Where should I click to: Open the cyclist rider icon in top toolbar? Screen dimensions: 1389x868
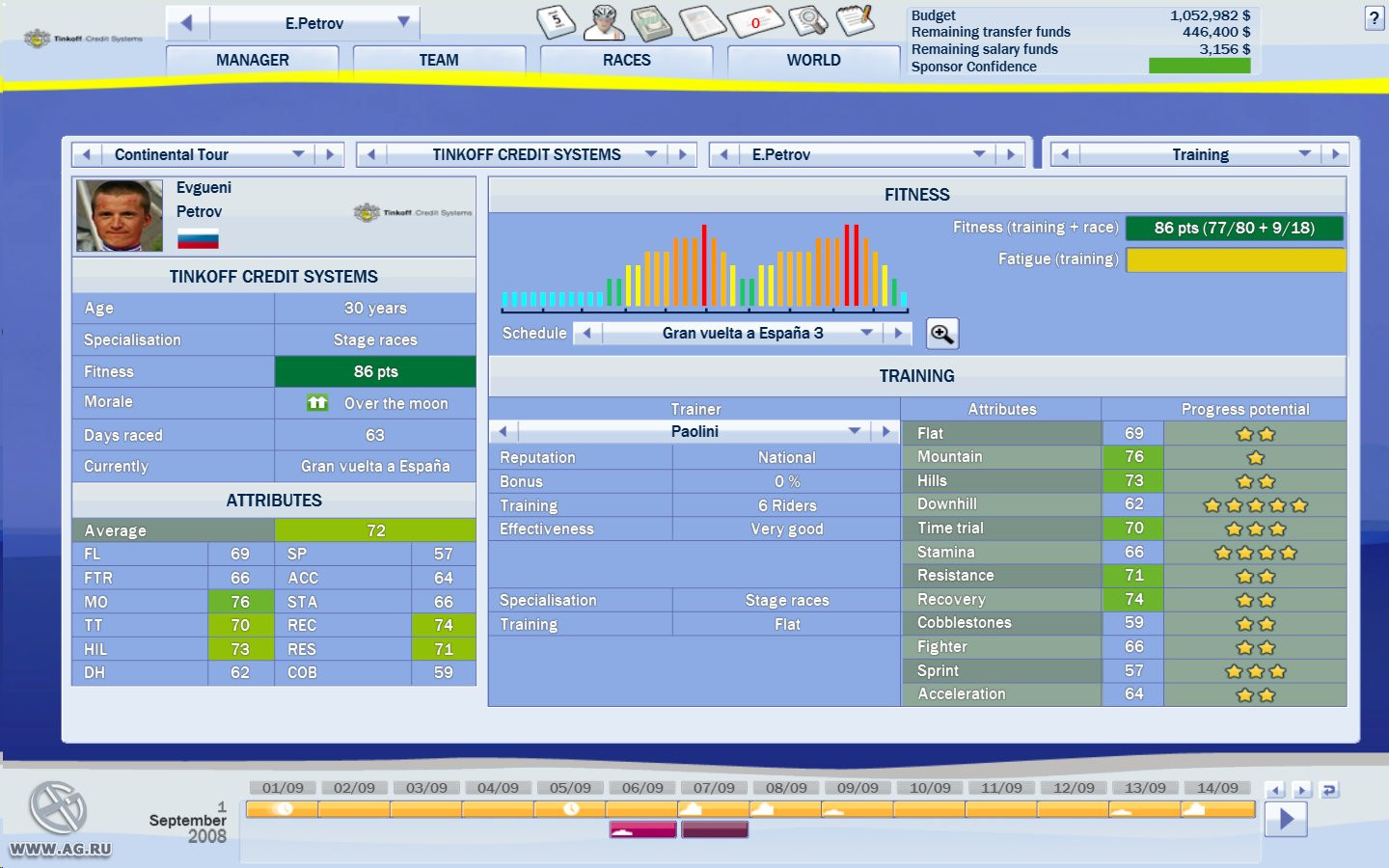coord(605,21)
